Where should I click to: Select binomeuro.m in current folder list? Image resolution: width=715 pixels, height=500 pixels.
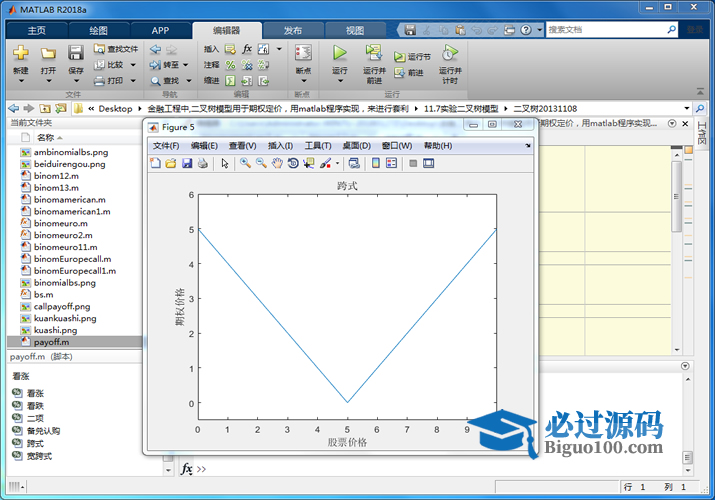[x=61, y=223]
